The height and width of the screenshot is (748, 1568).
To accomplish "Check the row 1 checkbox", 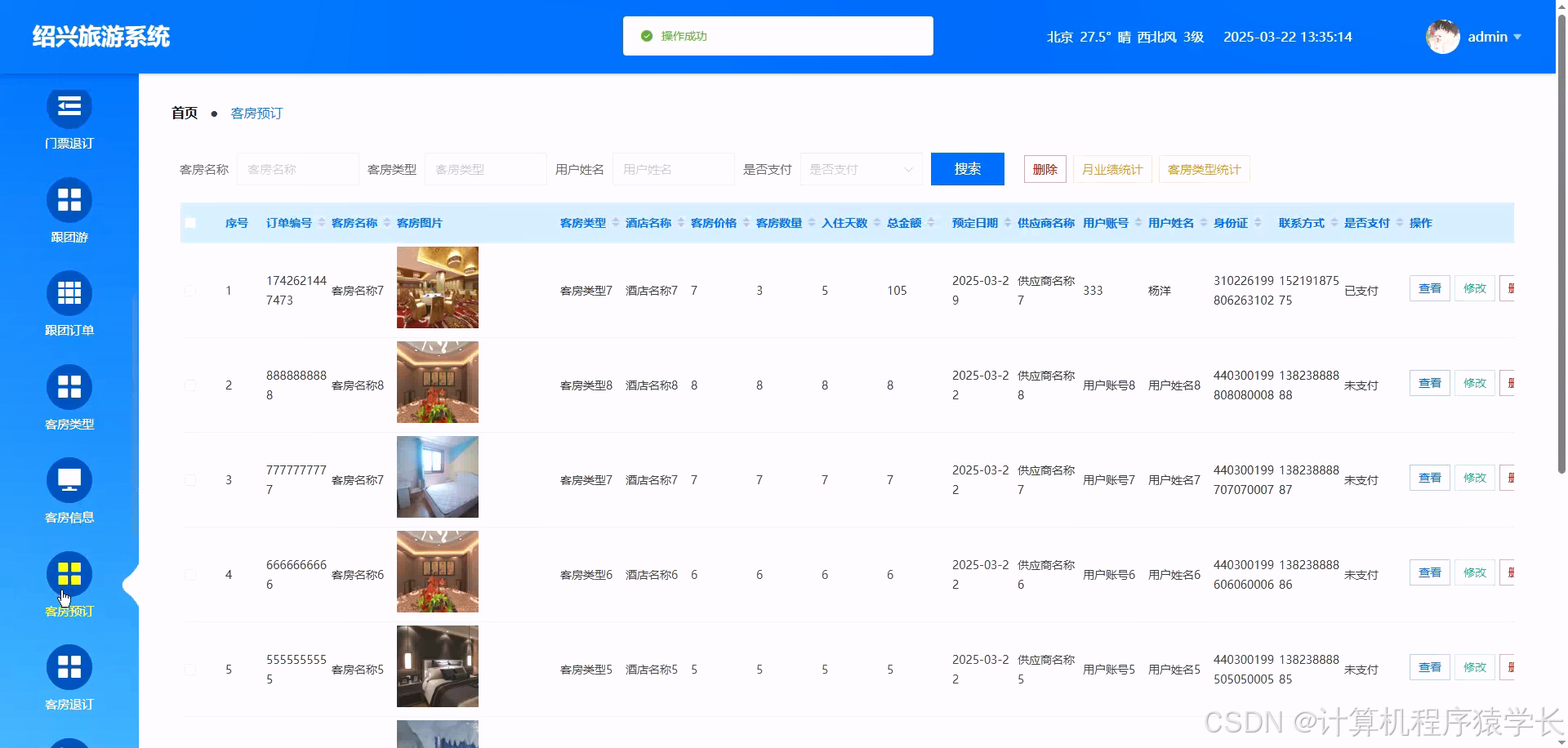I will pos(190,291).
